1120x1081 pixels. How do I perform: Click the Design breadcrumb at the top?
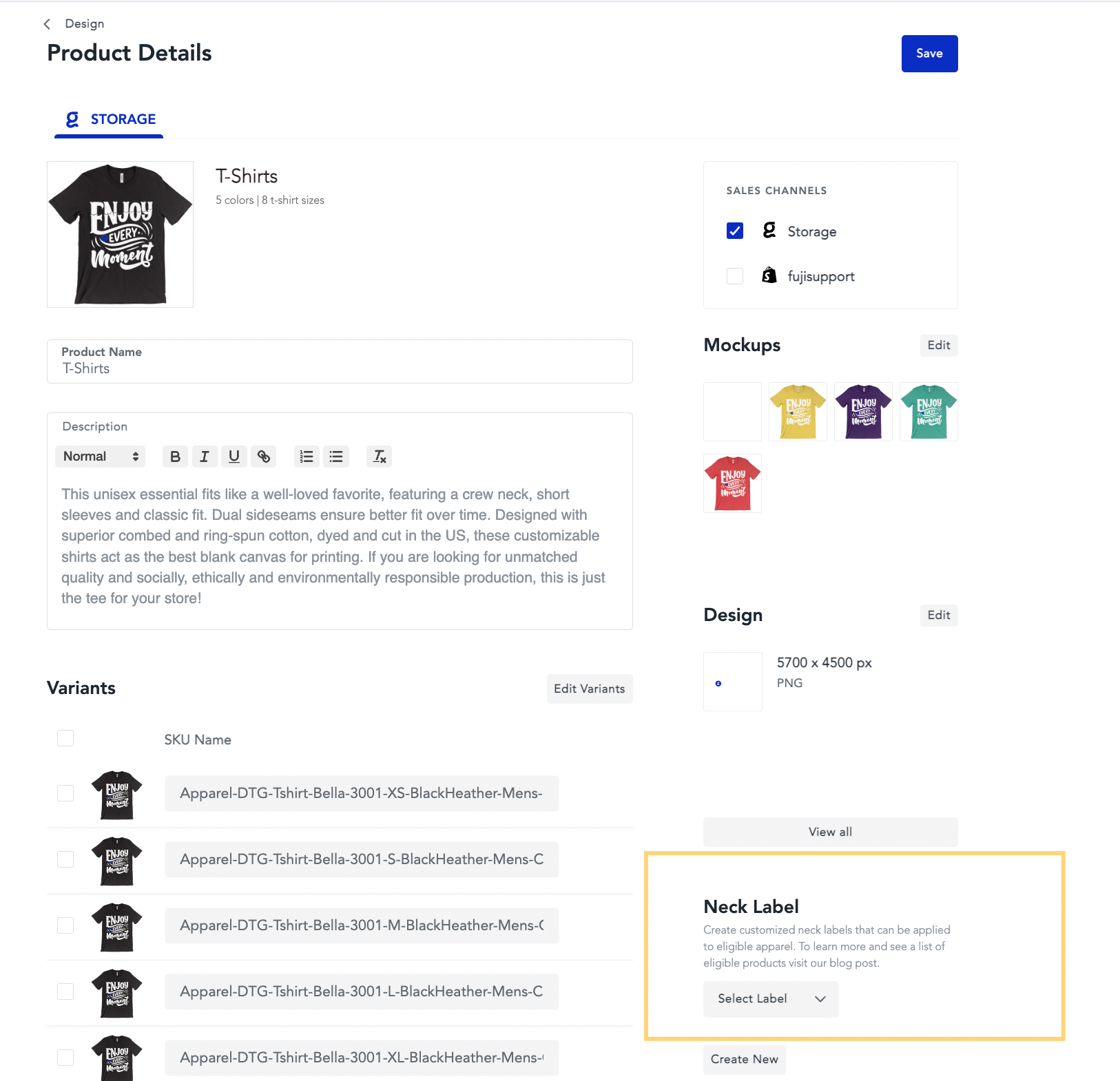pyautogui.click(x=84, y=23)
